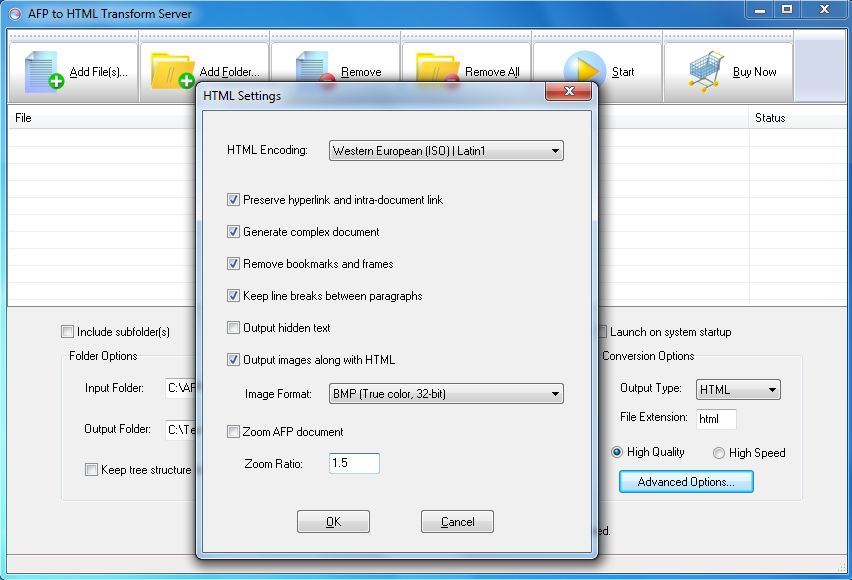Enable Output hidden text checkbox
The width and height of the screenshot is (852, 580).
tap(233, 328)
